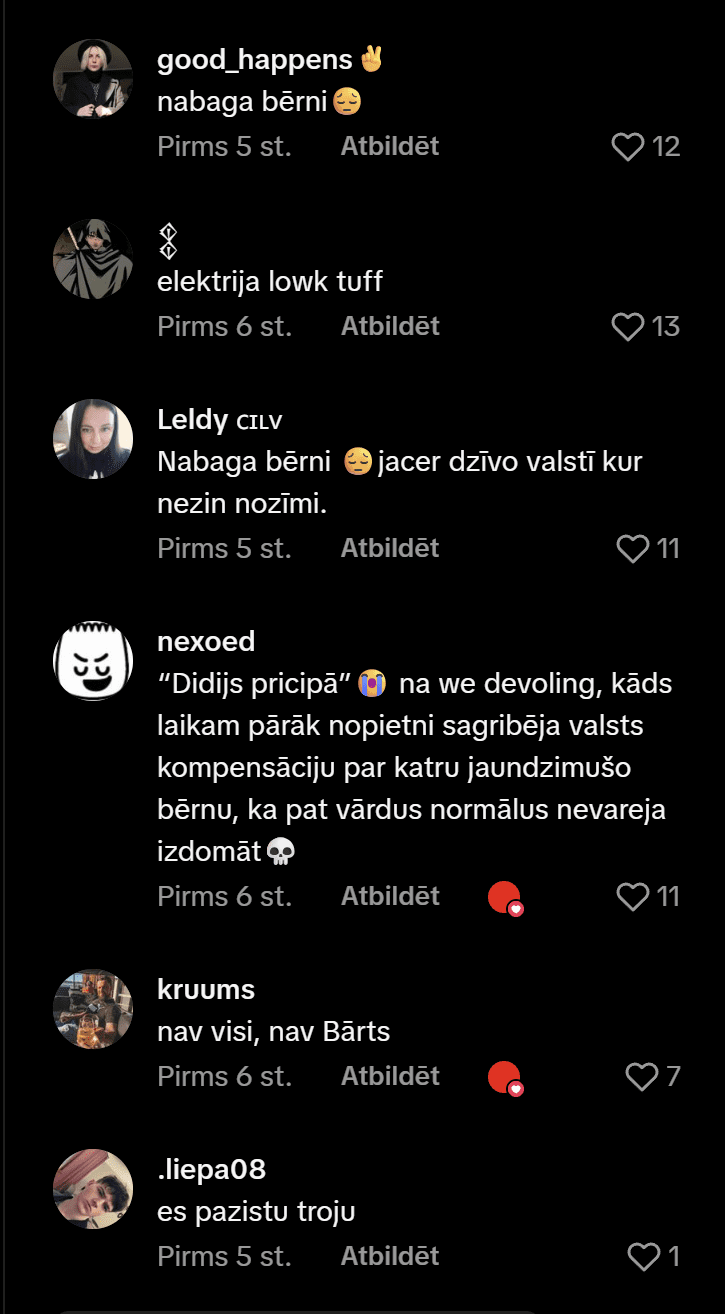725x1314 pixels.
Task: Open the hooded figure avatar profile
Action: click(93, 259)
